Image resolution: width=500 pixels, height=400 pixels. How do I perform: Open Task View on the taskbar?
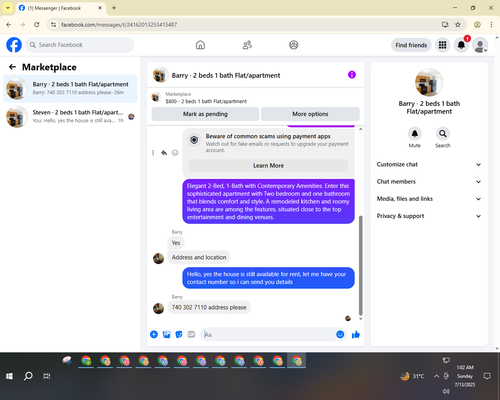47,376
